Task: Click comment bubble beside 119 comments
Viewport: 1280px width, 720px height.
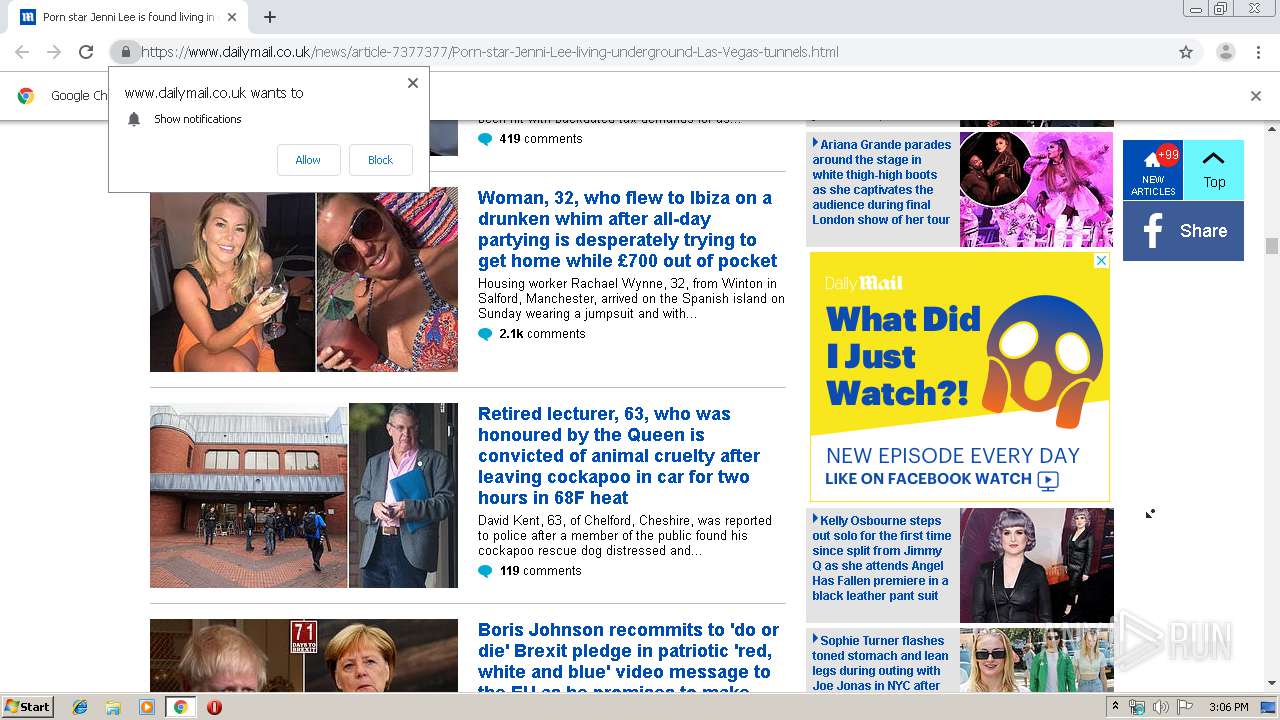Action: (485, 571)
